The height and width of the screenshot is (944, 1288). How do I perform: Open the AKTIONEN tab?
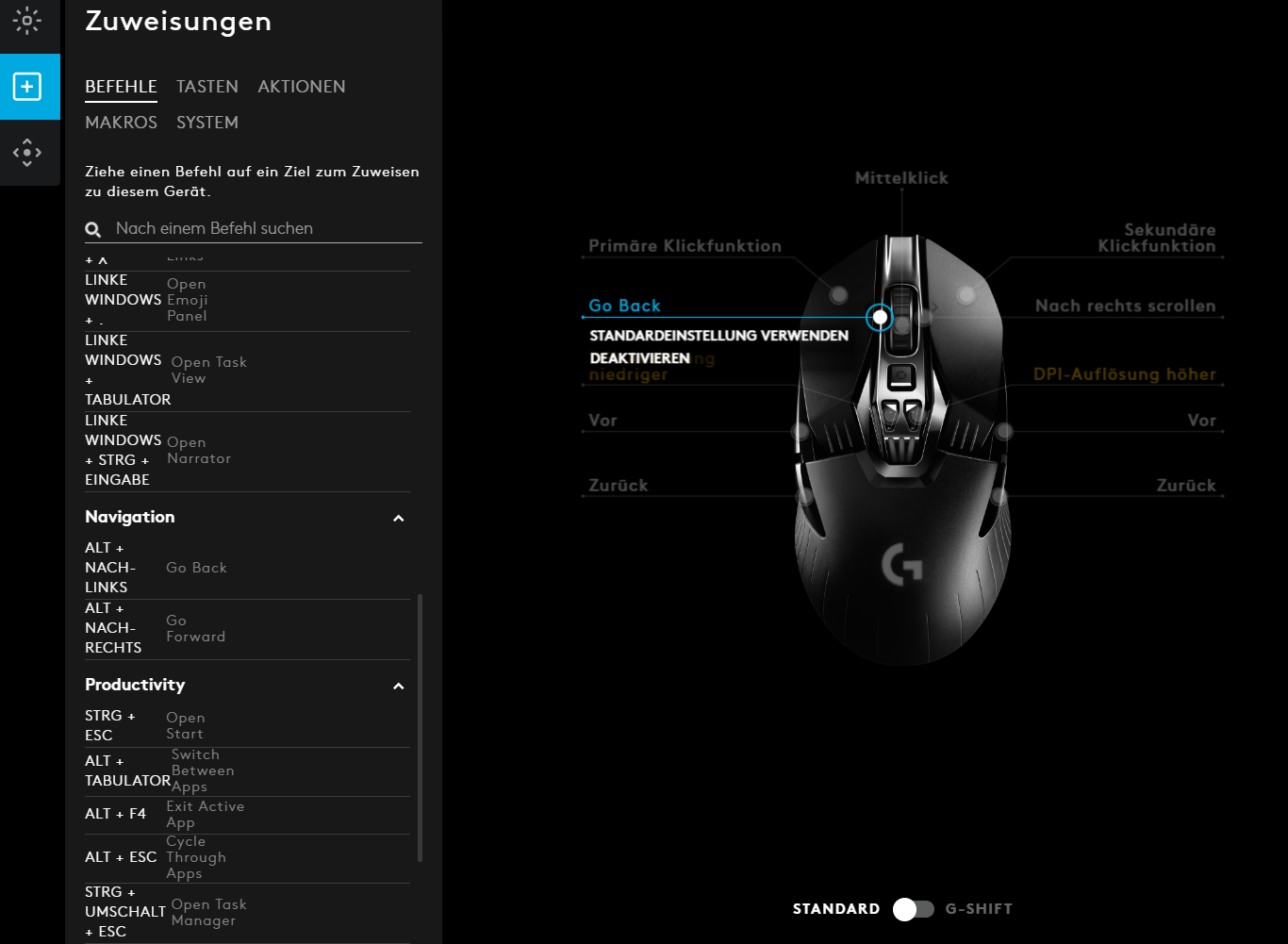pyautogui.click(x=302, y=87)
